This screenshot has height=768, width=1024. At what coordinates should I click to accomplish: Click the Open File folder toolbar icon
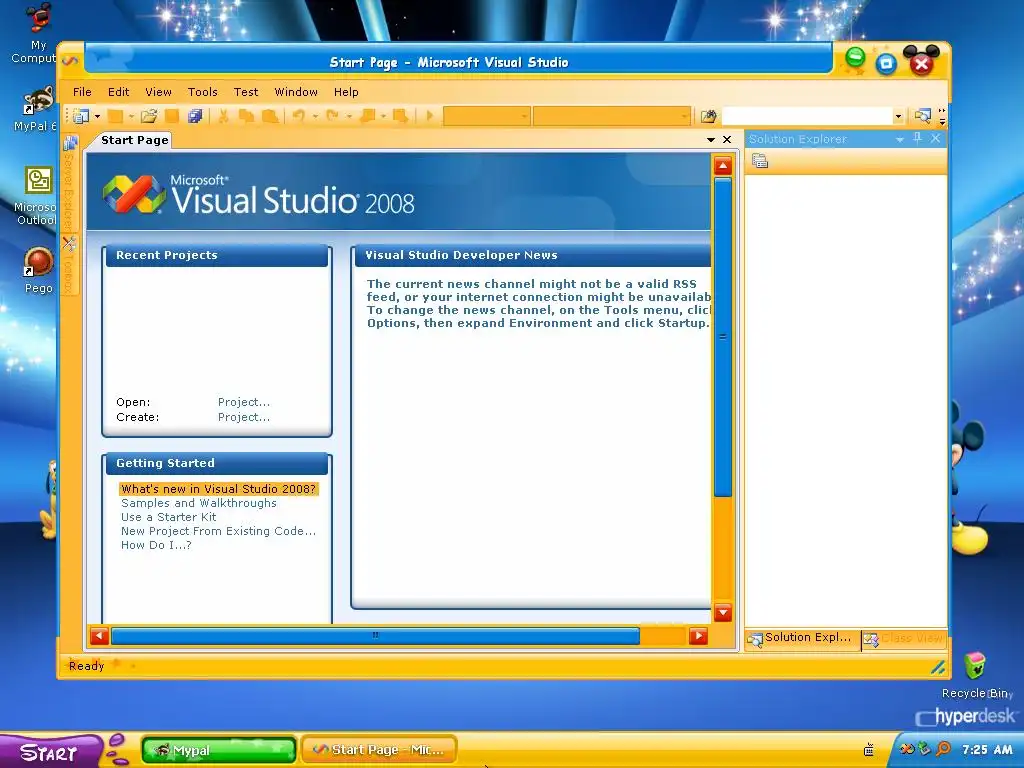click(x=149, y=116)
